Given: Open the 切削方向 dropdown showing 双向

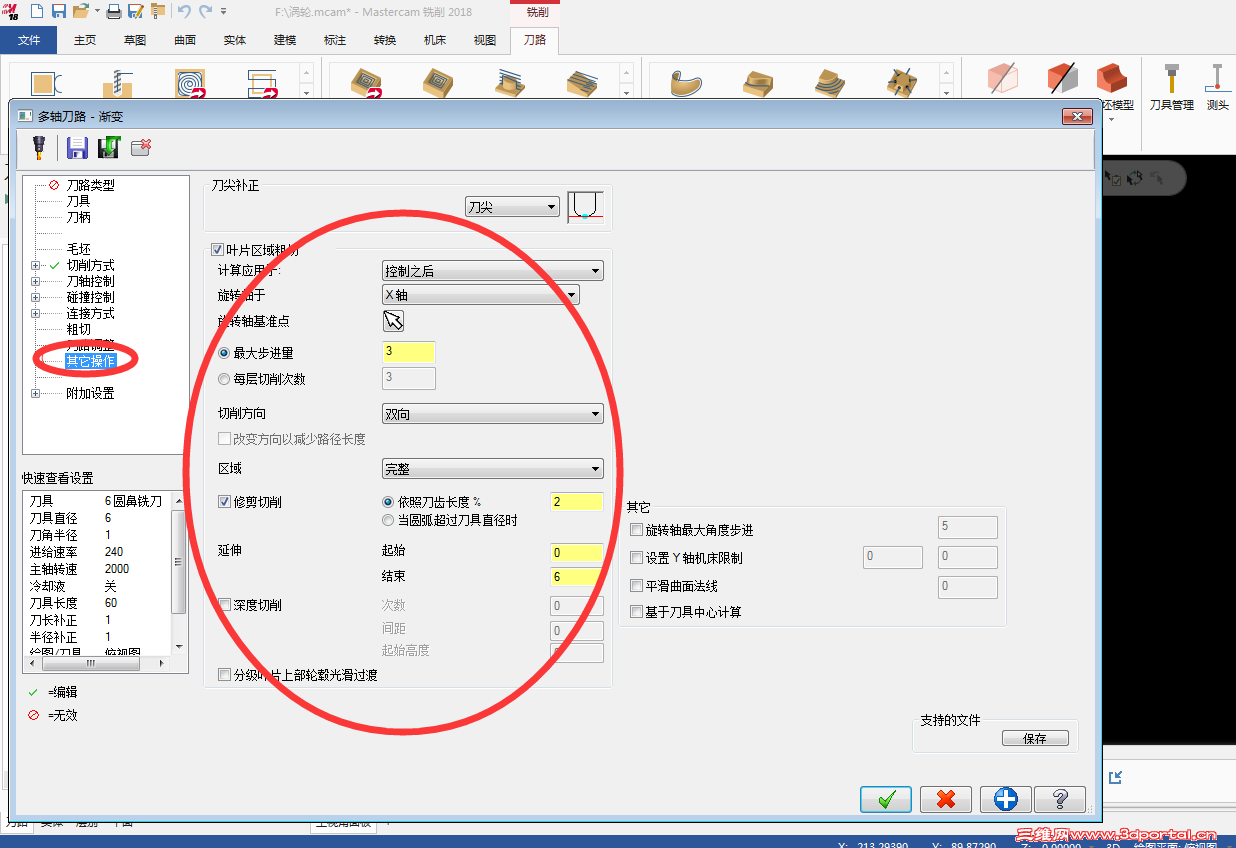Looking at the screenshot, I should [x=493, y=414].
